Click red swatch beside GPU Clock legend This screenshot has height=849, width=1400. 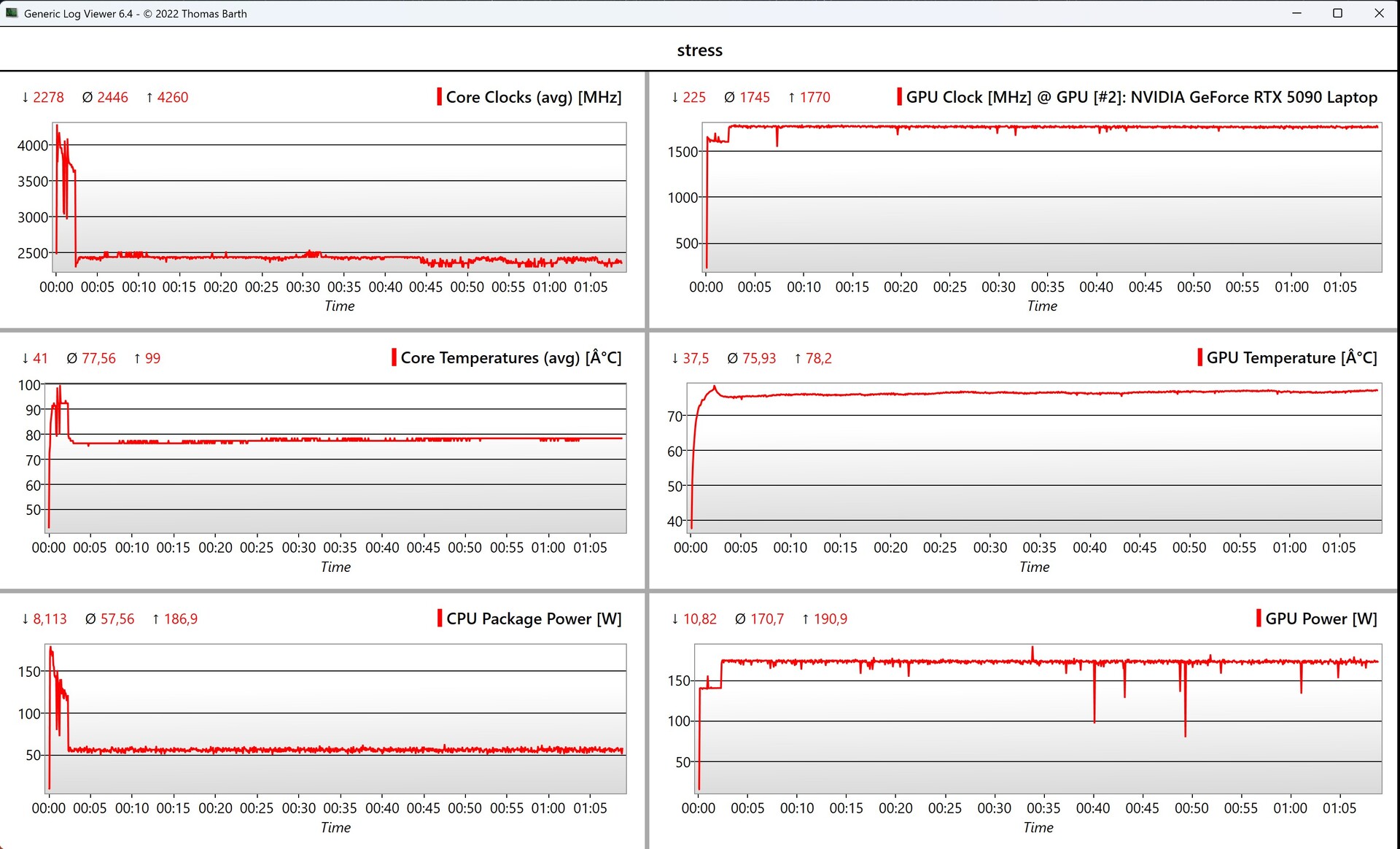(x=899, y=97)
